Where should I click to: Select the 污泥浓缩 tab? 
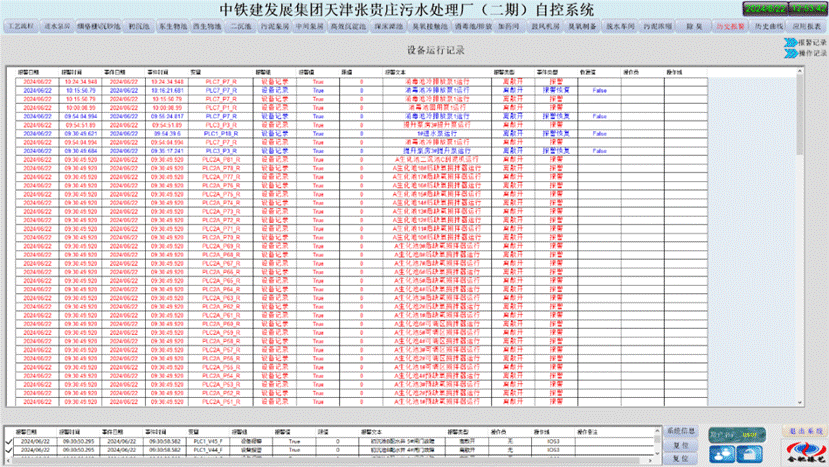[657, 26]
